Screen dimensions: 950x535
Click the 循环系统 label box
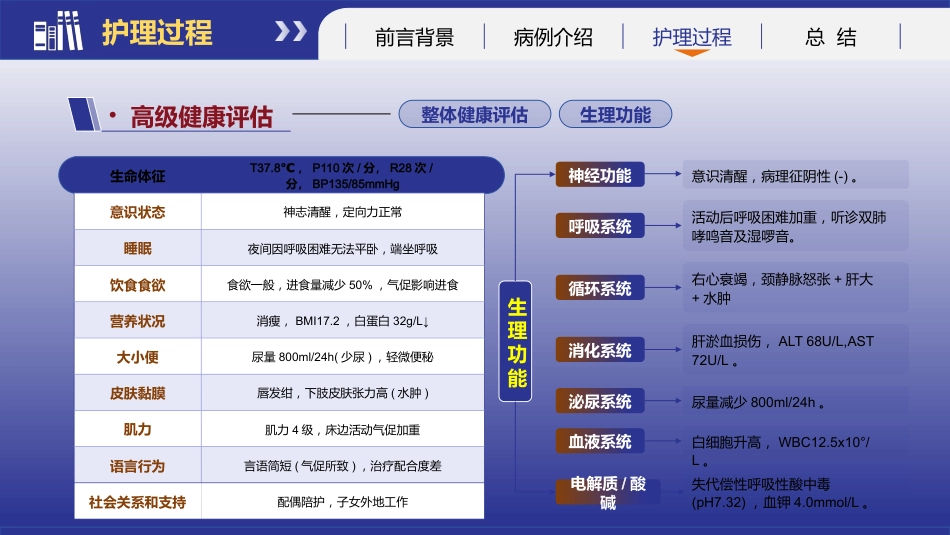pos(600,288)
